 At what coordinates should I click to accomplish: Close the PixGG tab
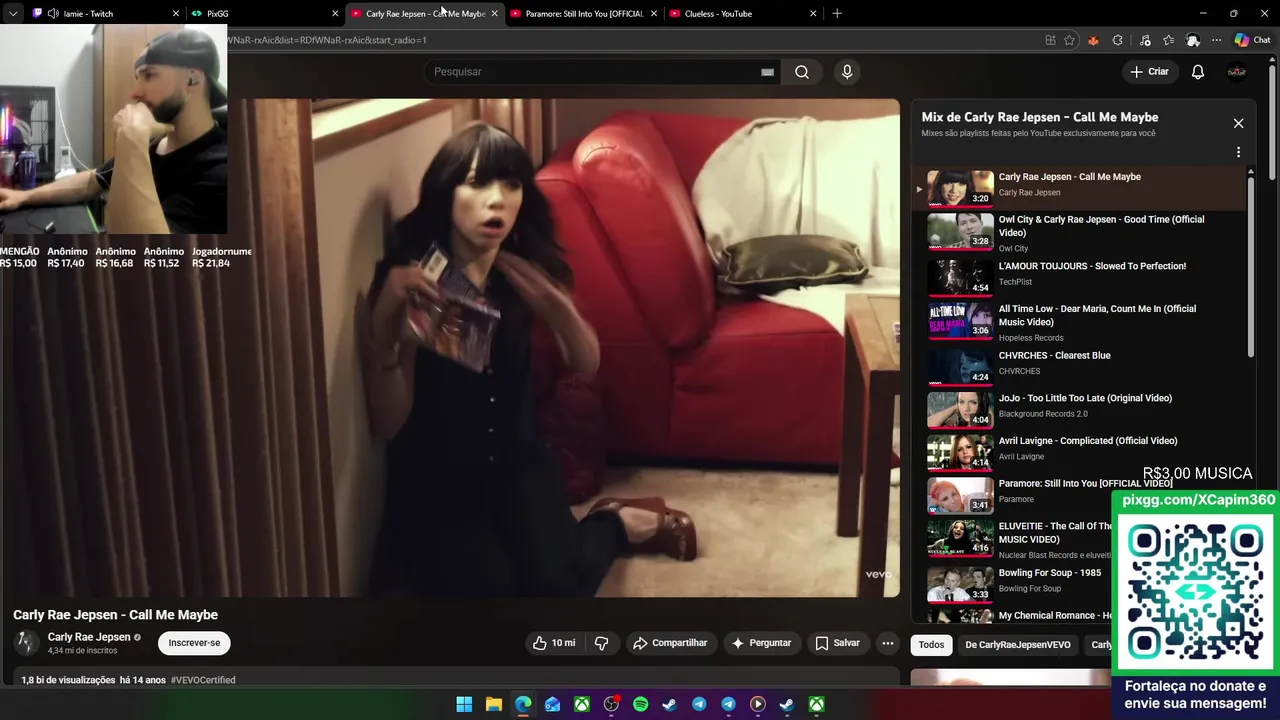click(x=335, y=13)
